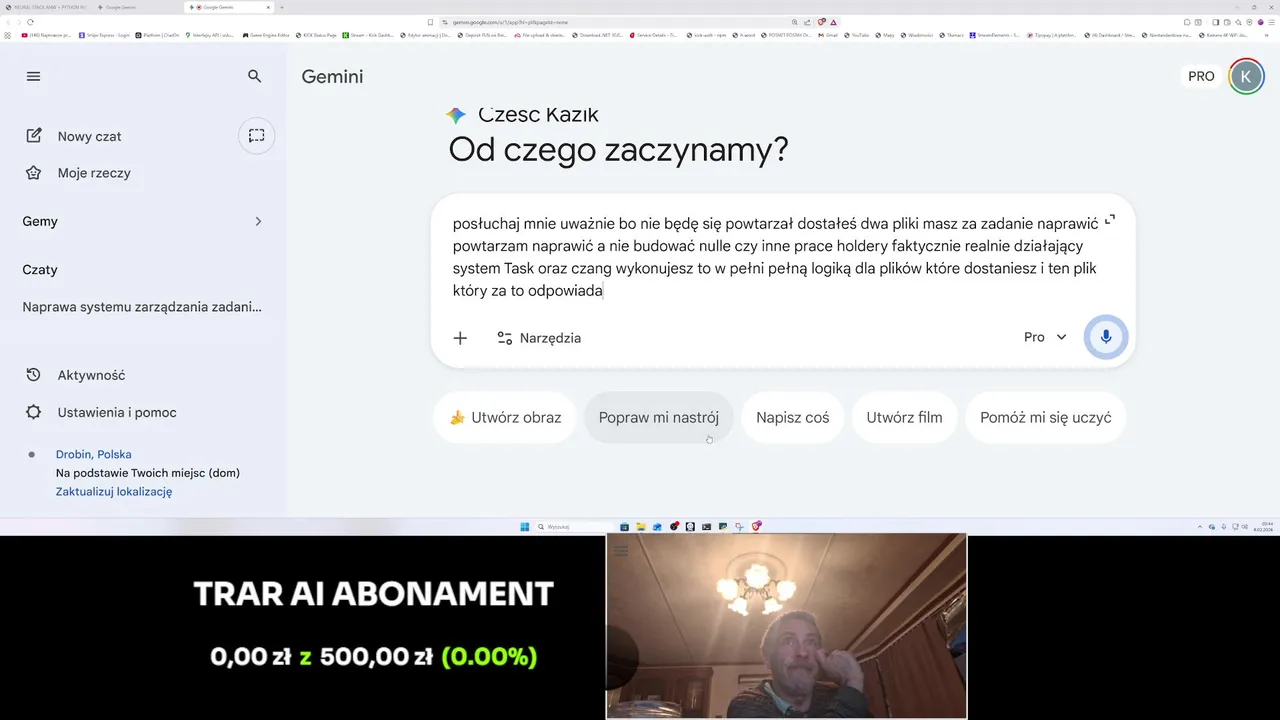
Task: Click Zaktualizuj lokalizację link
Action: click(114, 492)
